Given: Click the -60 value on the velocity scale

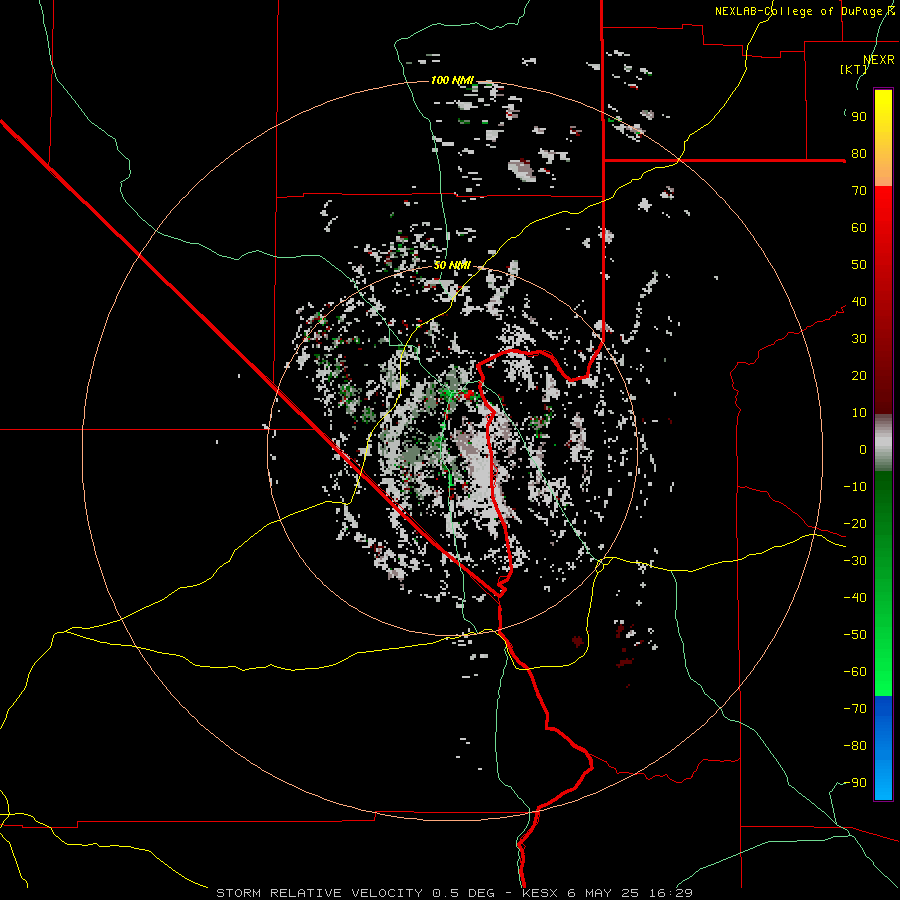Looking at the screenshot, I should pos(855,672).
